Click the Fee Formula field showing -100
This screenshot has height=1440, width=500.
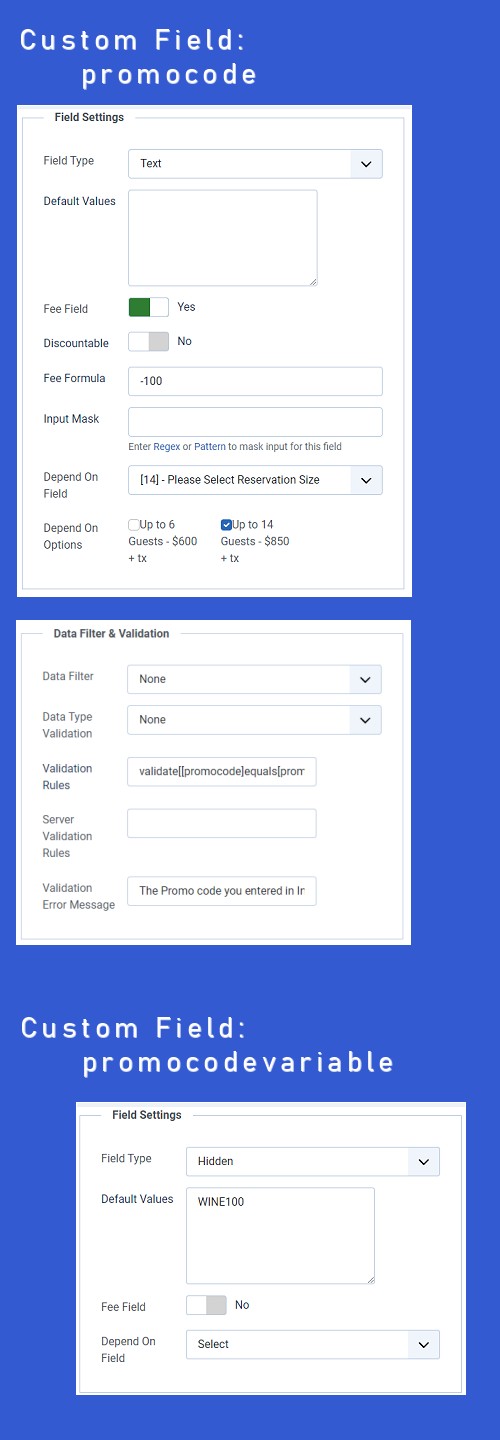[x=255, y=381]
